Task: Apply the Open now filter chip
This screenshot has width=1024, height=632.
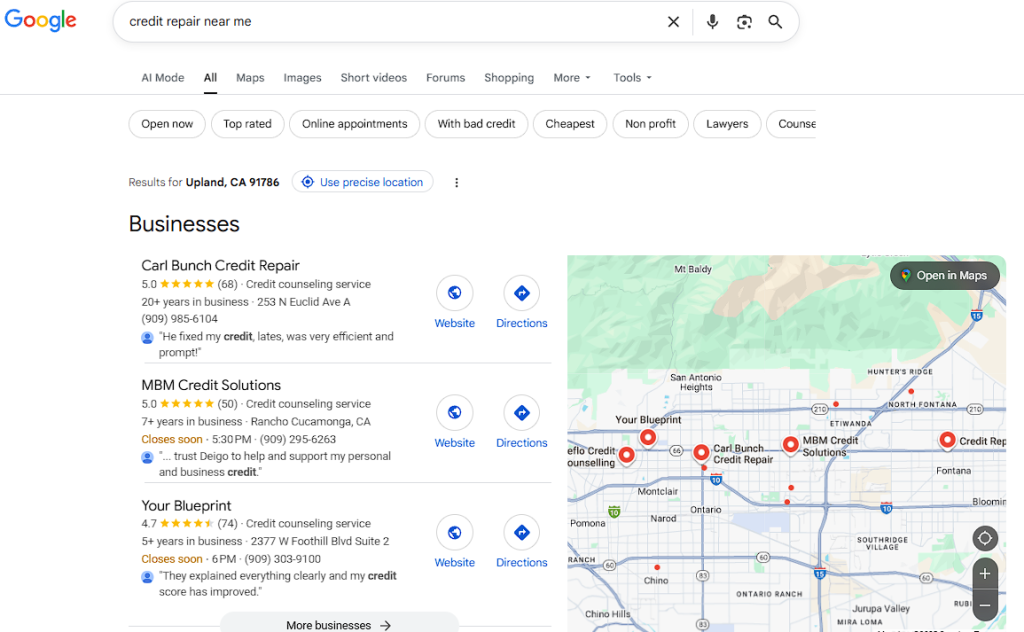Action: (x=167, y=124)
